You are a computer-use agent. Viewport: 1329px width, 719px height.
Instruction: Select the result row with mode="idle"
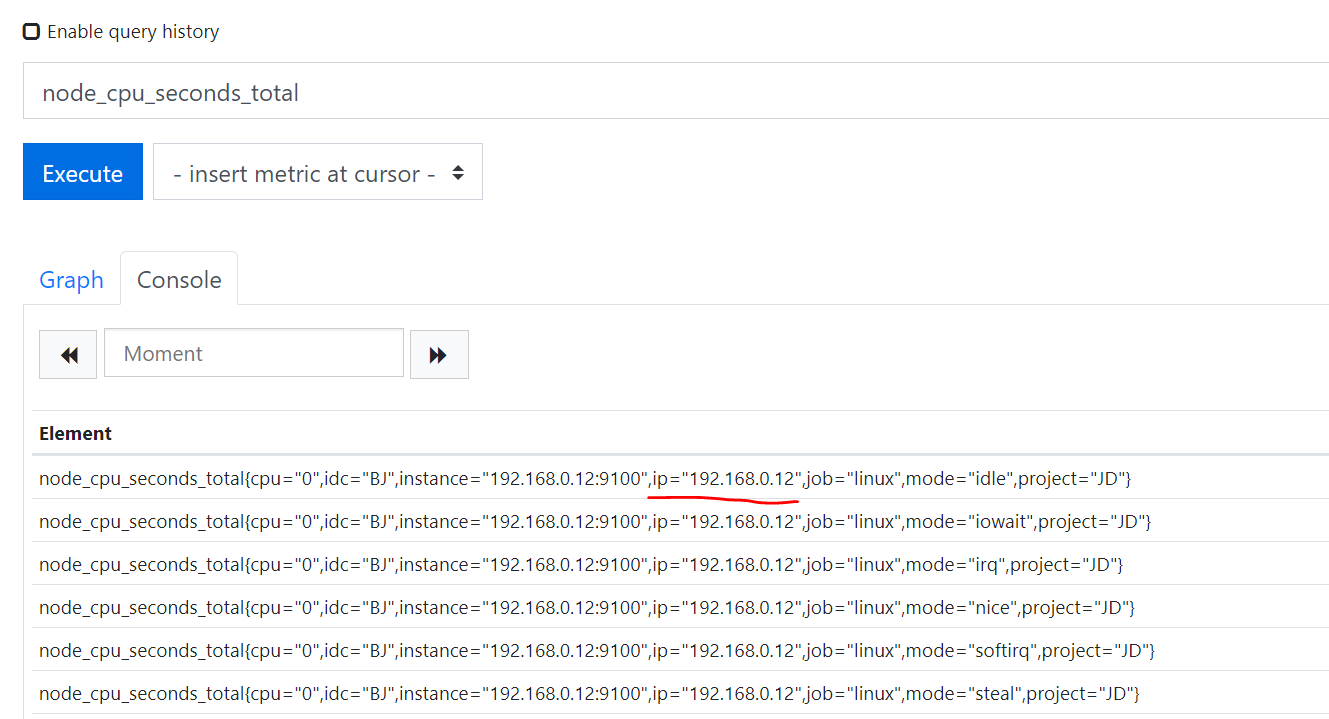point(680,478)
